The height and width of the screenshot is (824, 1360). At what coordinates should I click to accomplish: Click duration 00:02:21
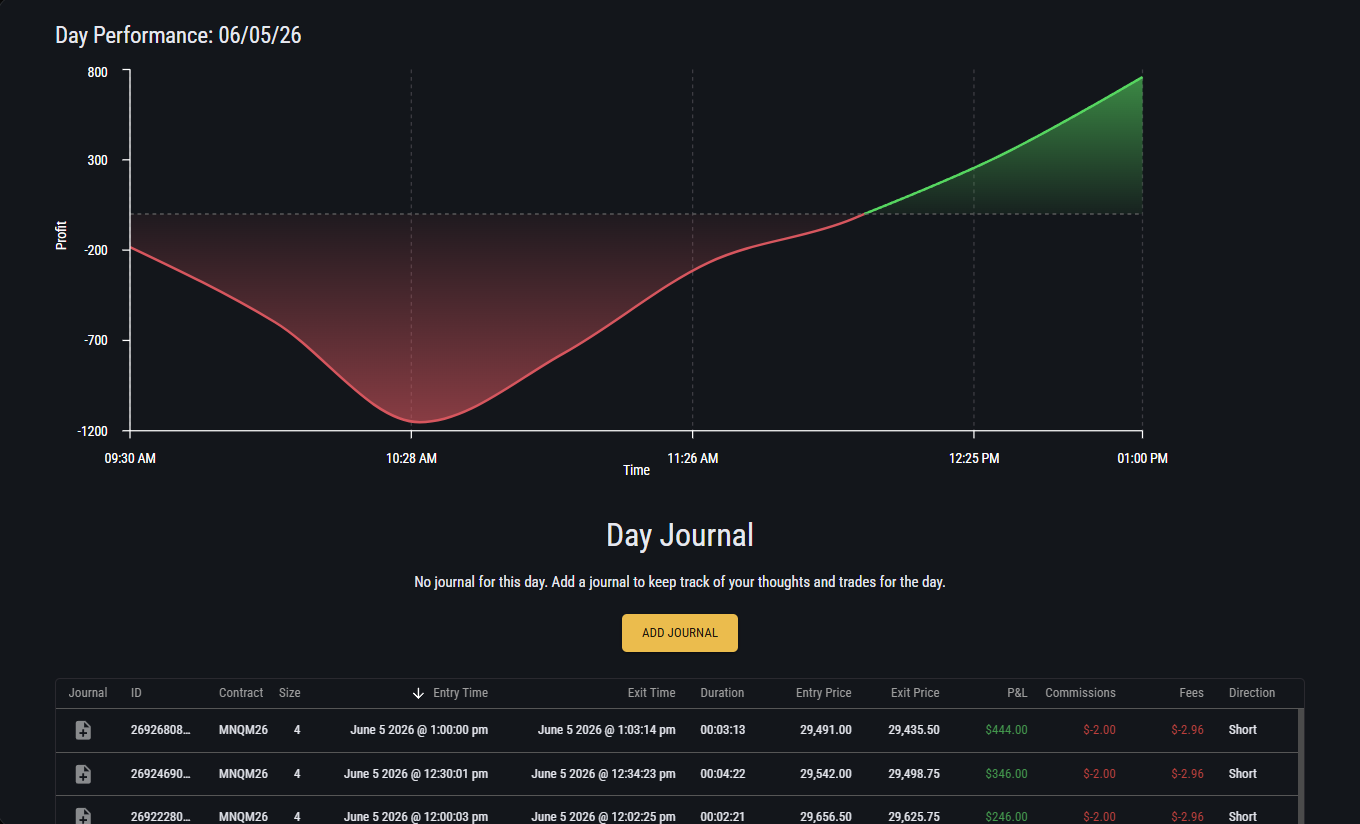point(722,817)
